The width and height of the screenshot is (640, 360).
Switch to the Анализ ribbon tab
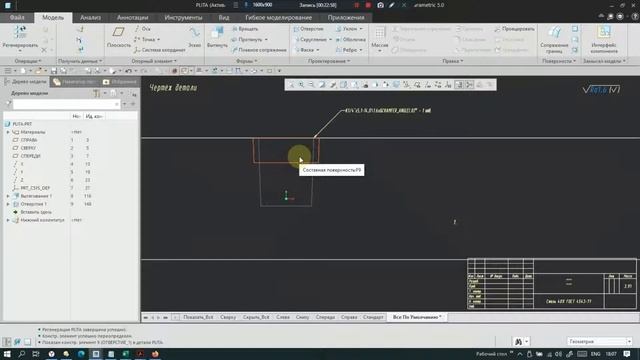click(90, 18)
